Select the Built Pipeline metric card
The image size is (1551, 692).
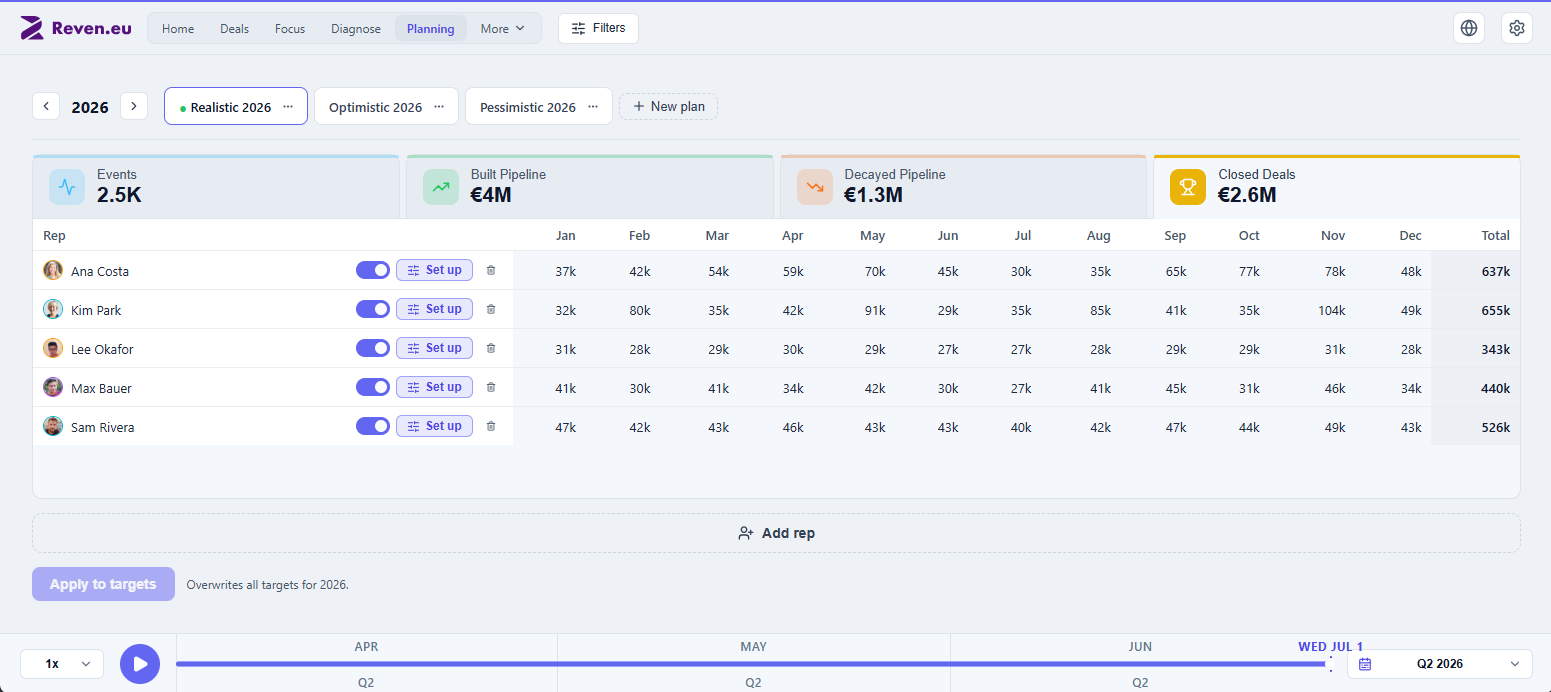tap(590, 187)
